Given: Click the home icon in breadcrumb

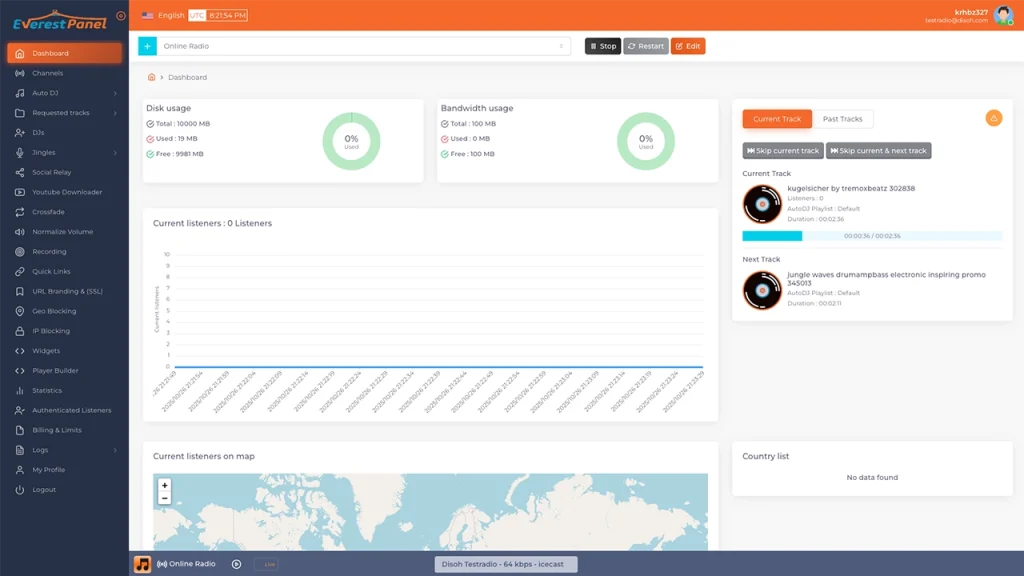Looking at the screenshot, I should click(x=152, y=77).
